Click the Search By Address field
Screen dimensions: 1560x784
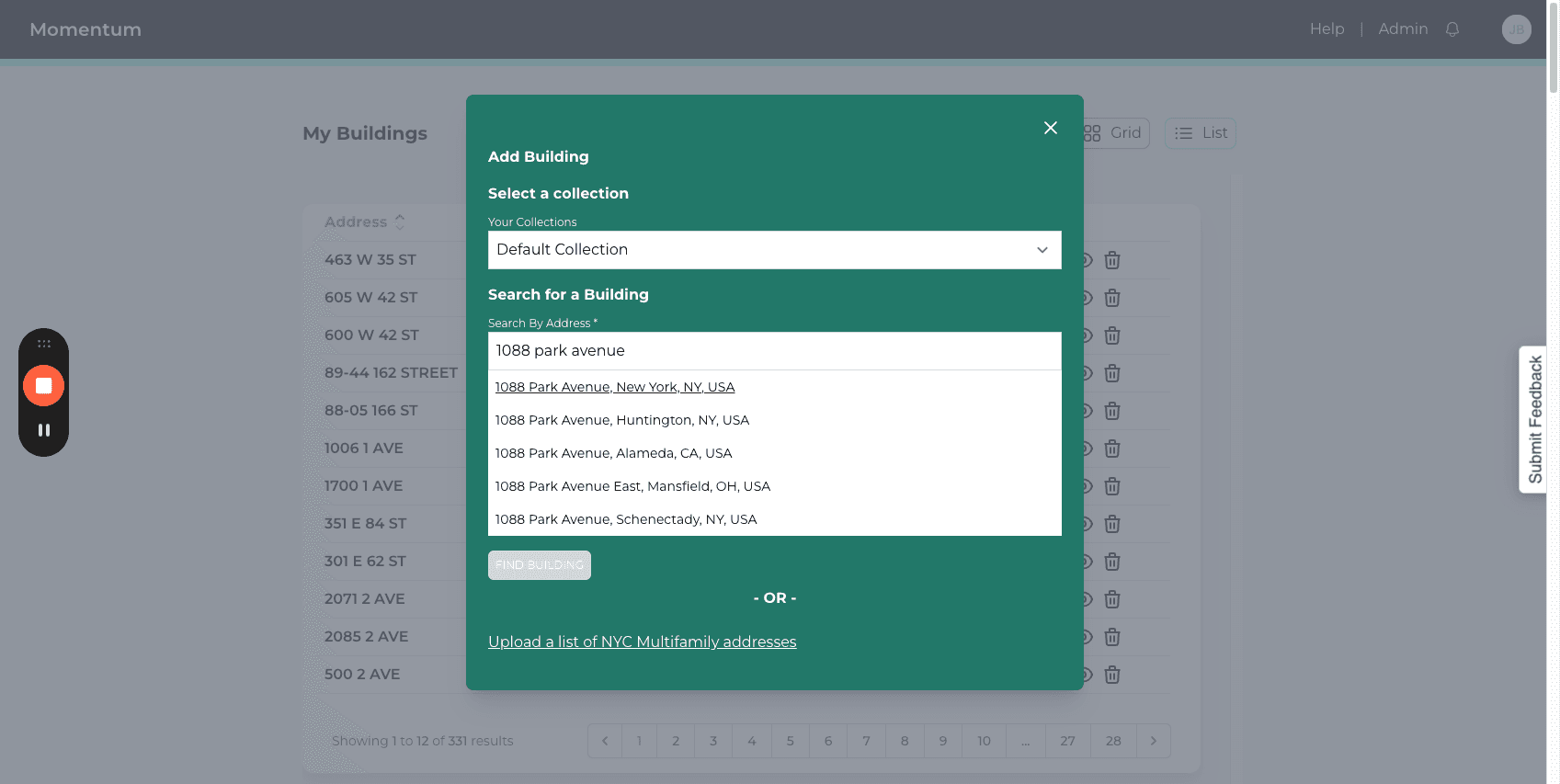[774, 351]
